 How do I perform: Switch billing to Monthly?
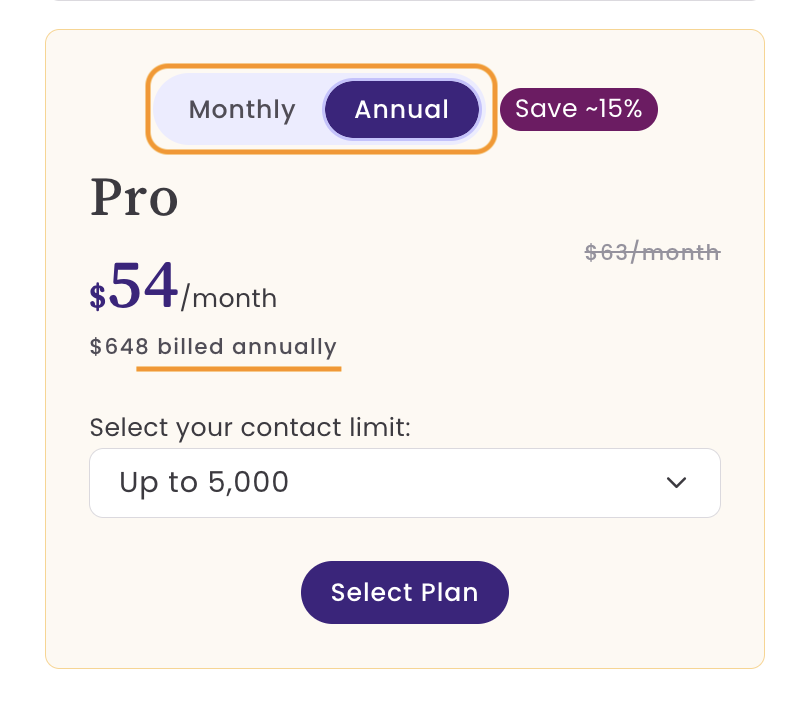(242, 110)
